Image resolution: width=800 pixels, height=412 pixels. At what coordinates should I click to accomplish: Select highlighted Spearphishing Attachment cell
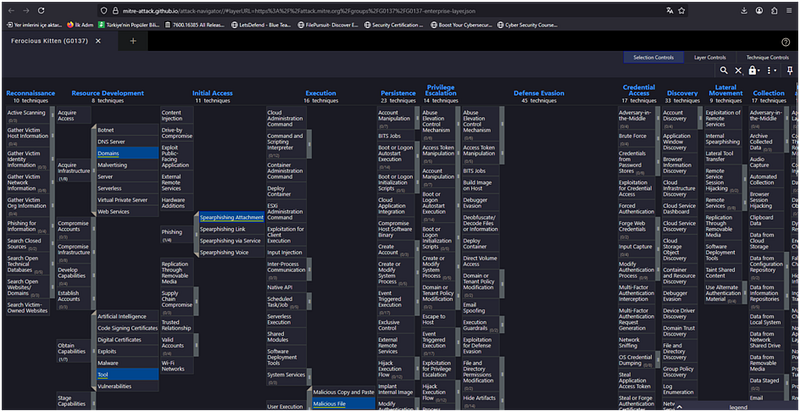[232, 217]
